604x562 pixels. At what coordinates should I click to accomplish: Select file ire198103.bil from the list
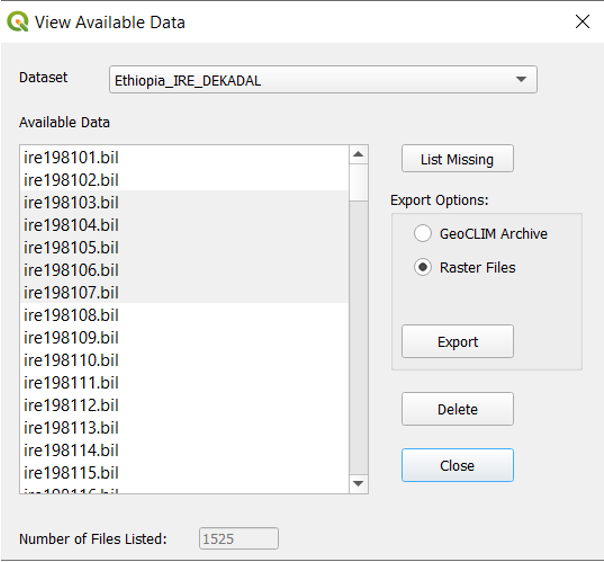click(72, 203)
